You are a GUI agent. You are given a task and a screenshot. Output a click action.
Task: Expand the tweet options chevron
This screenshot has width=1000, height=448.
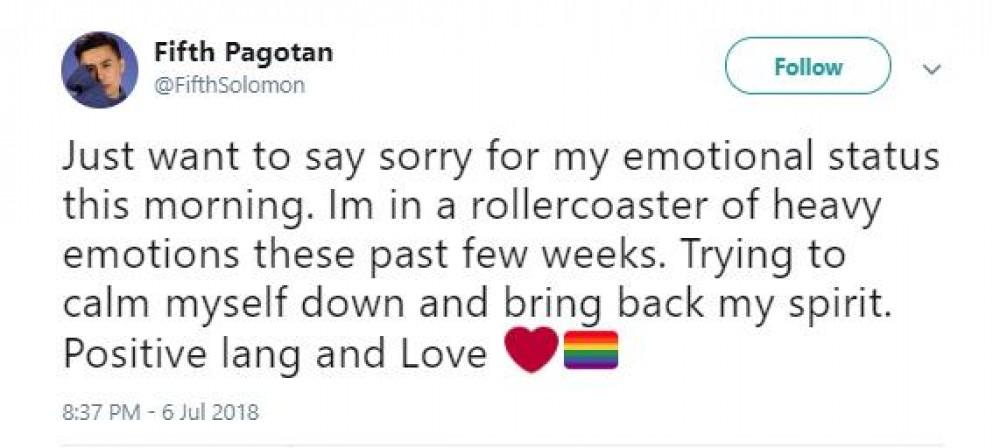931,69
